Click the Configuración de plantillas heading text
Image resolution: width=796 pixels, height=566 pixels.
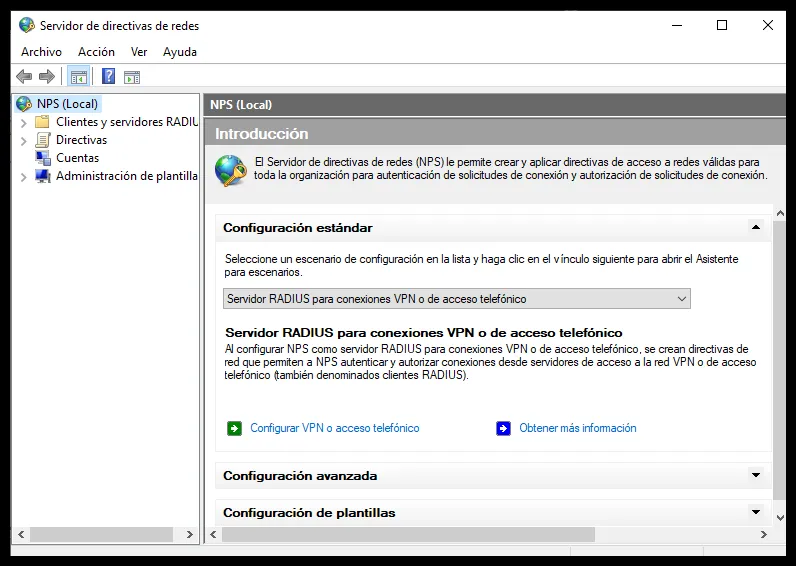tap(309, 513)
